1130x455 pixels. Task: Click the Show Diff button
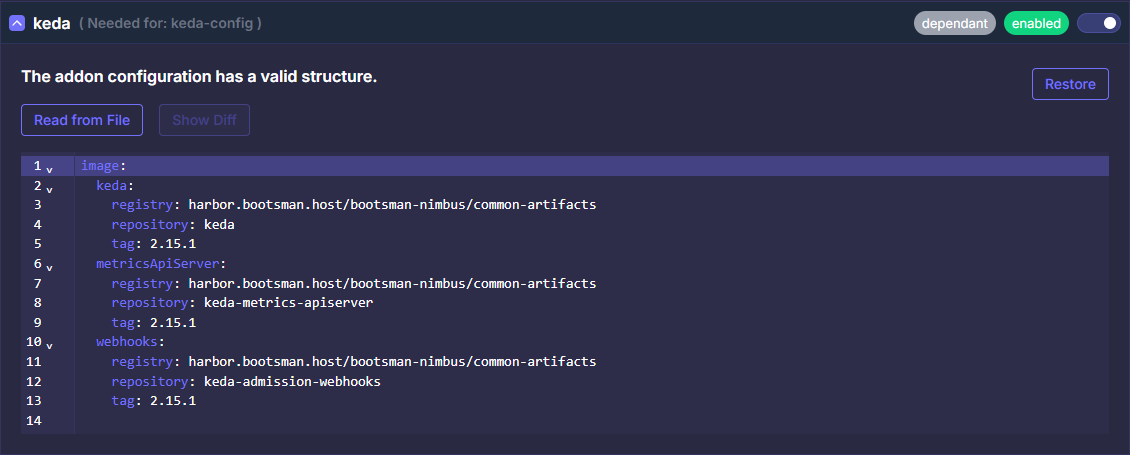click(204, 120)
